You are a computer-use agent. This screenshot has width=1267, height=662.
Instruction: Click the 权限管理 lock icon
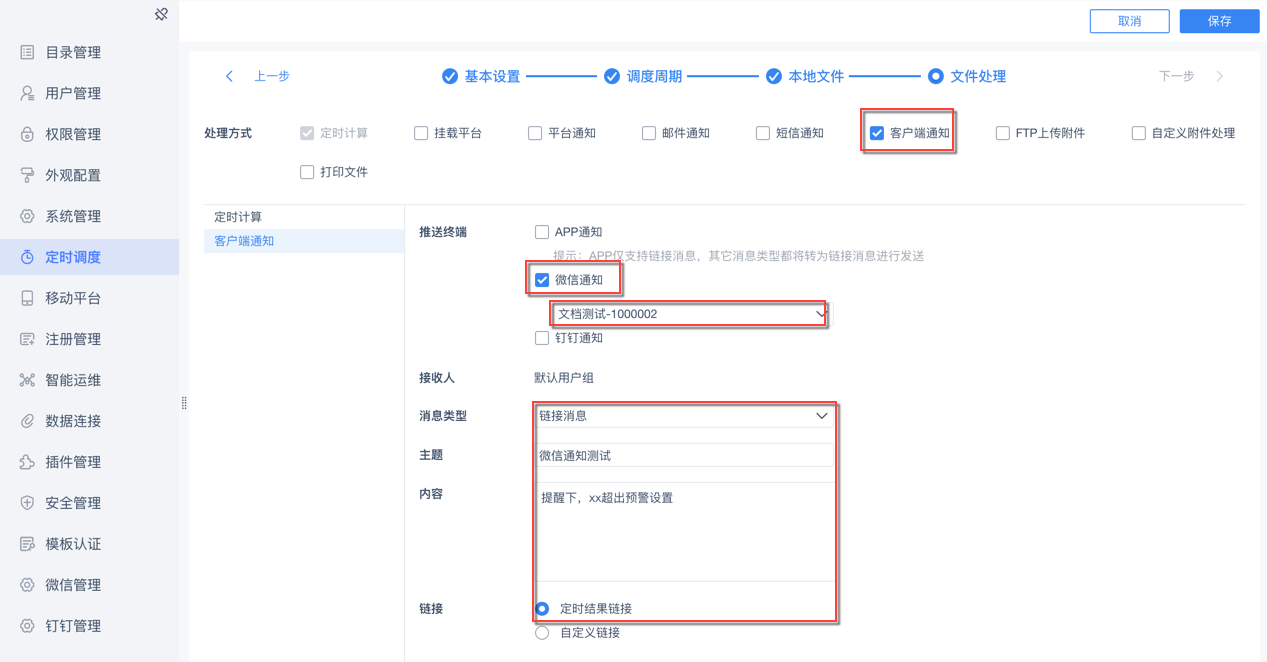[27, 134]
